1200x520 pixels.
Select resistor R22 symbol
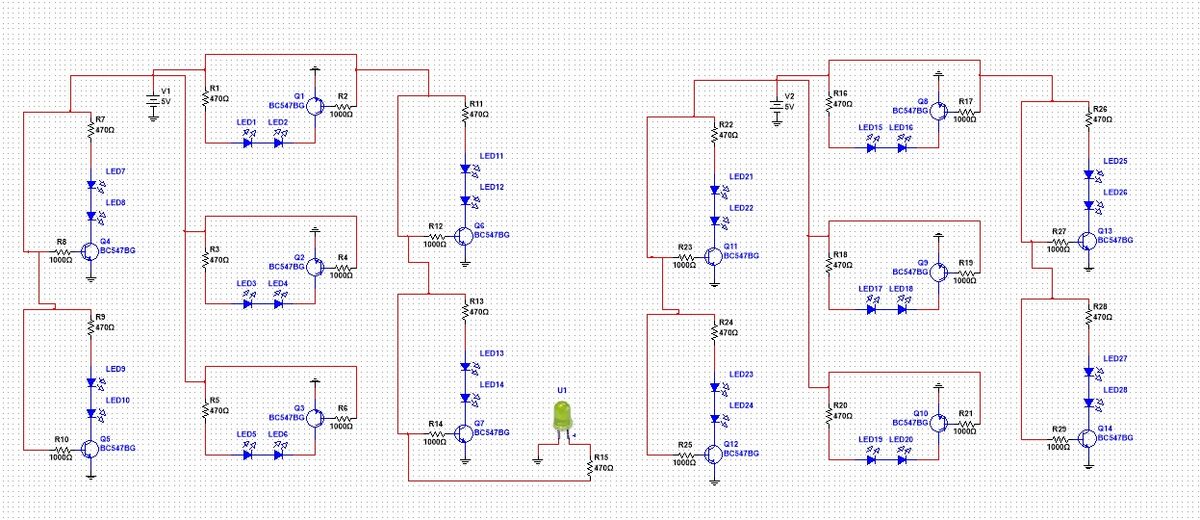(714, 134)
